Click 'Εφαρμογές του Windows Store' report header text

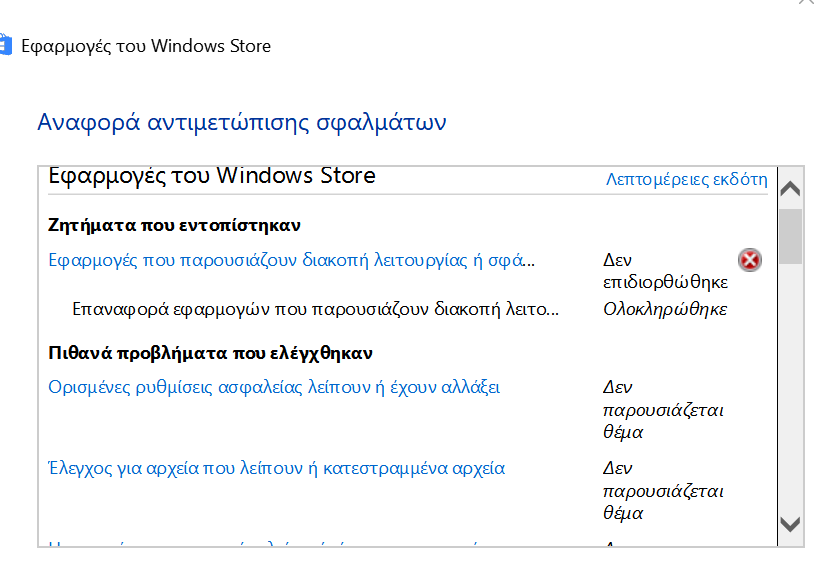coord(212,176)
